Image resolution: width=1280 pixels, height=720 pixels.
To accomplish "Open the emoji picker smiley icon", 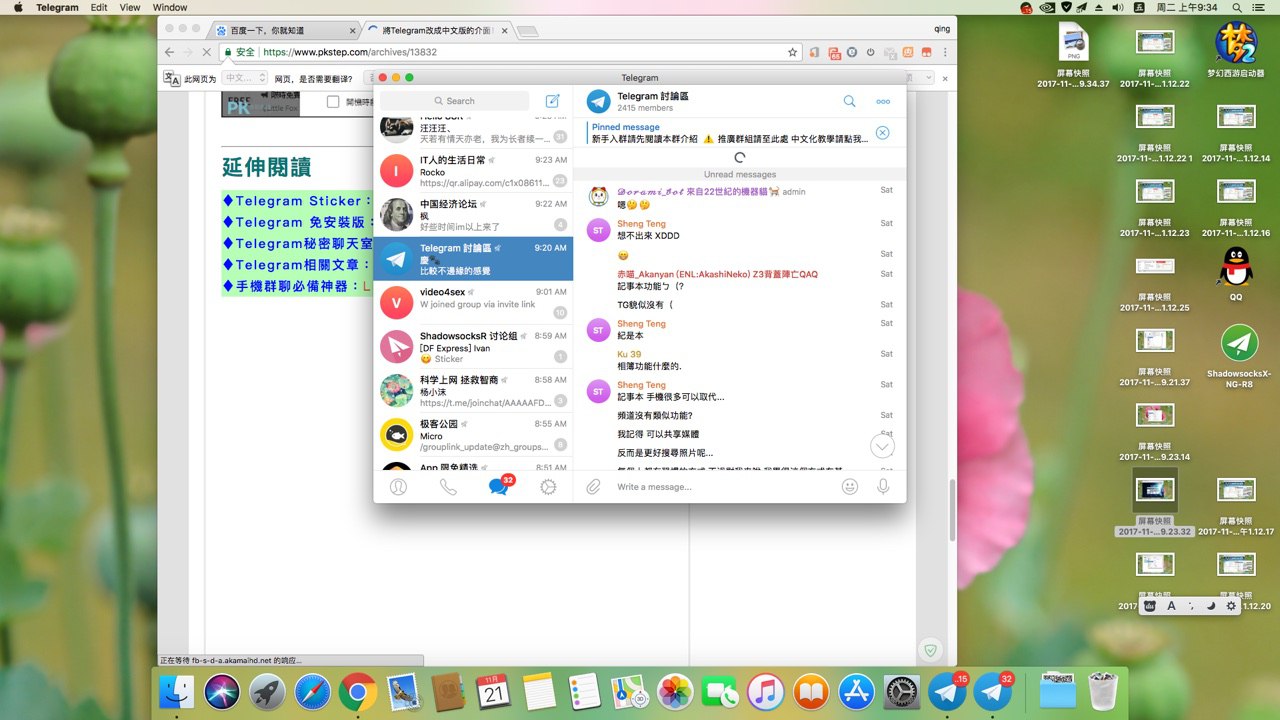I will click(850, 487).
